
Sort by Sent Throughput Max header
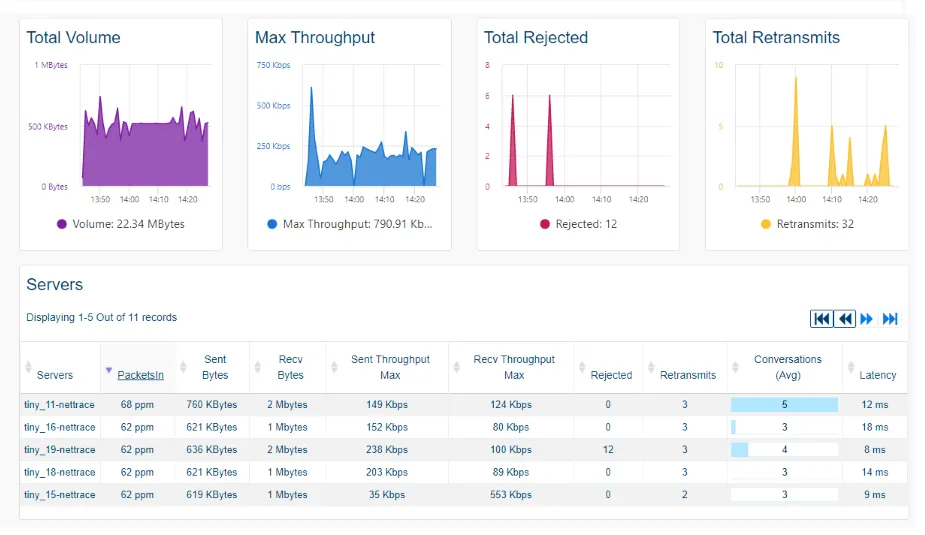[390, 367]
